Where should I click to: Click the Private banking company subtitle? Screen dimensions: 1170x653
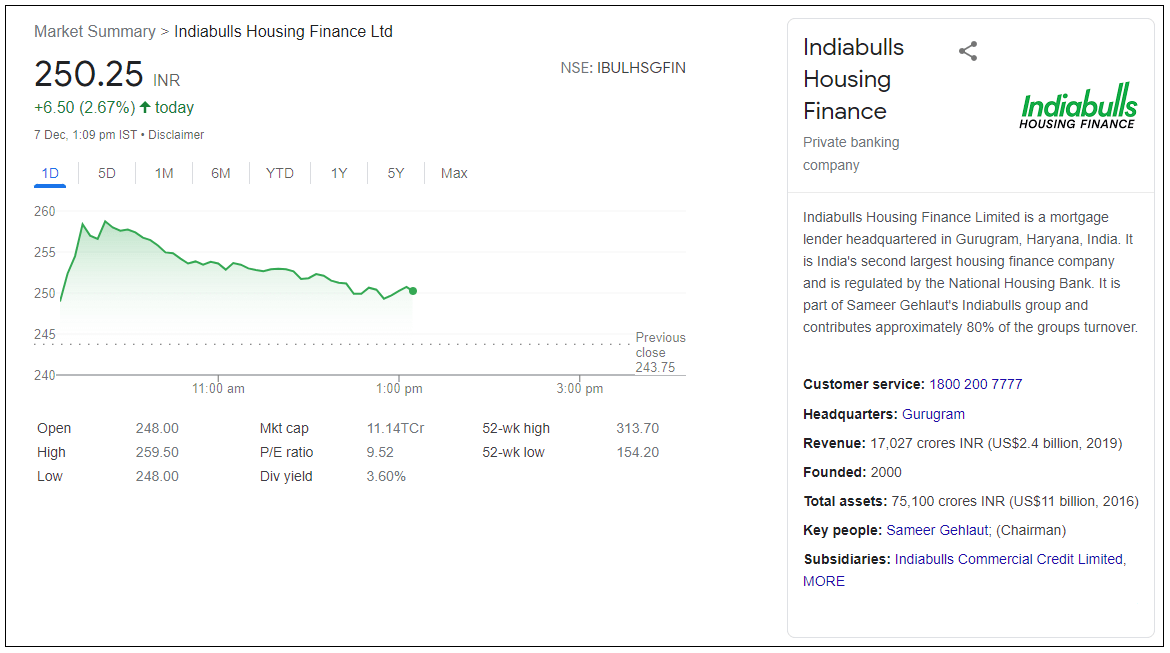click(x=851, y=154)
